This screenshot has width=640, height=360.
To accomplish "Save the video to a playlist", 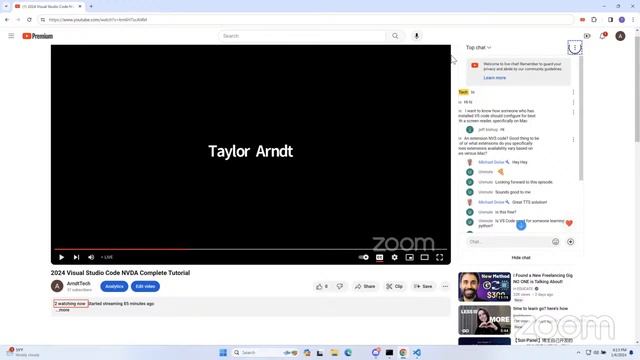I will pos(423,287).
